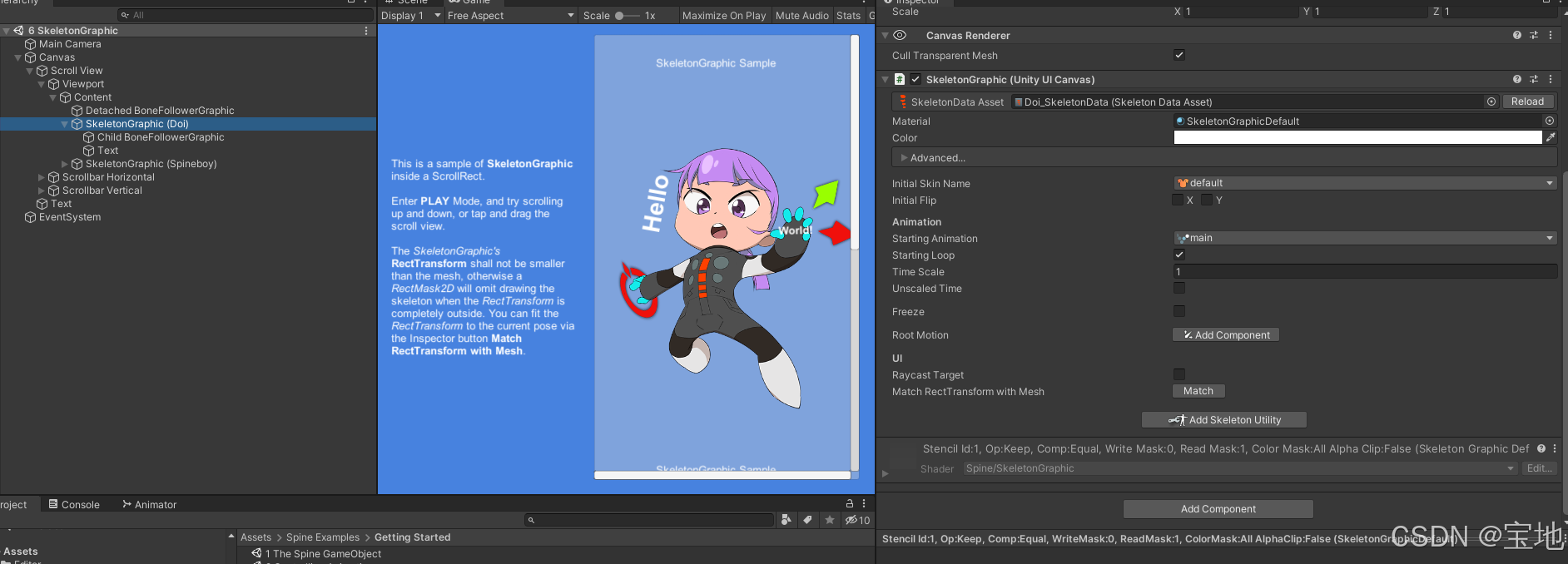Switch to the Project tab

pyautogui.click(x=15, y=505)
